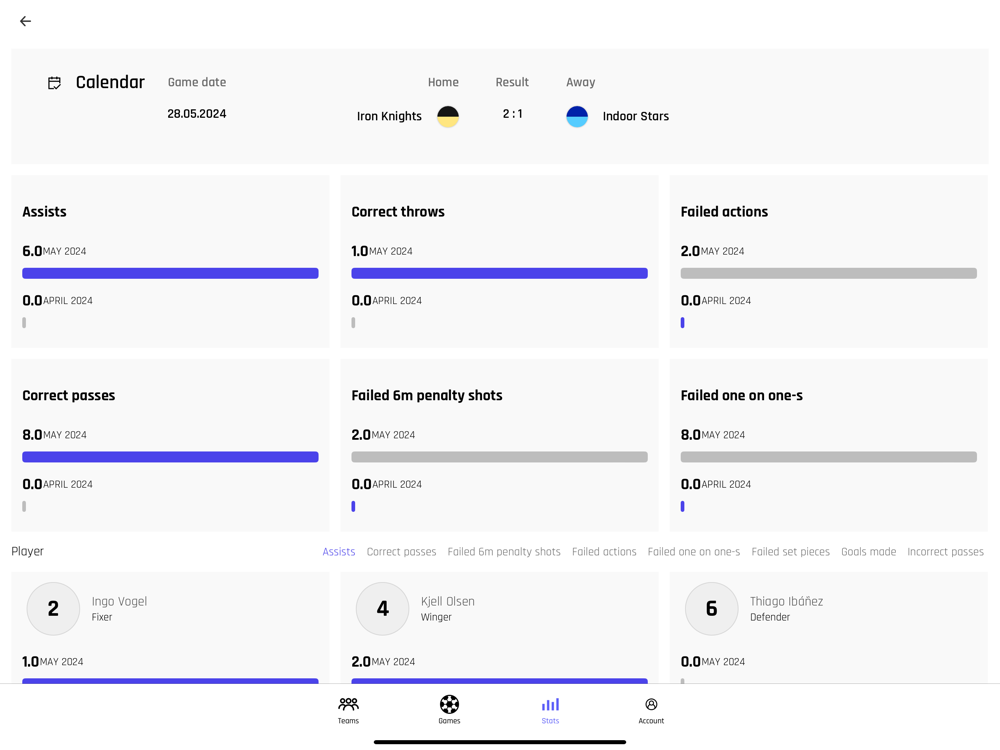Open Ingo Vogel's number 2 avatar

[x=53, y=608]
